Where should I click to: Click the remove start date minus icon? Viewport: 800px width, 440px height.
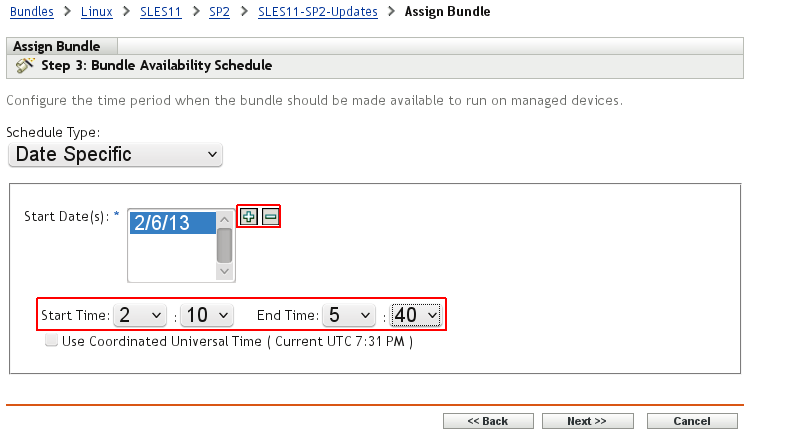[270, 216]
